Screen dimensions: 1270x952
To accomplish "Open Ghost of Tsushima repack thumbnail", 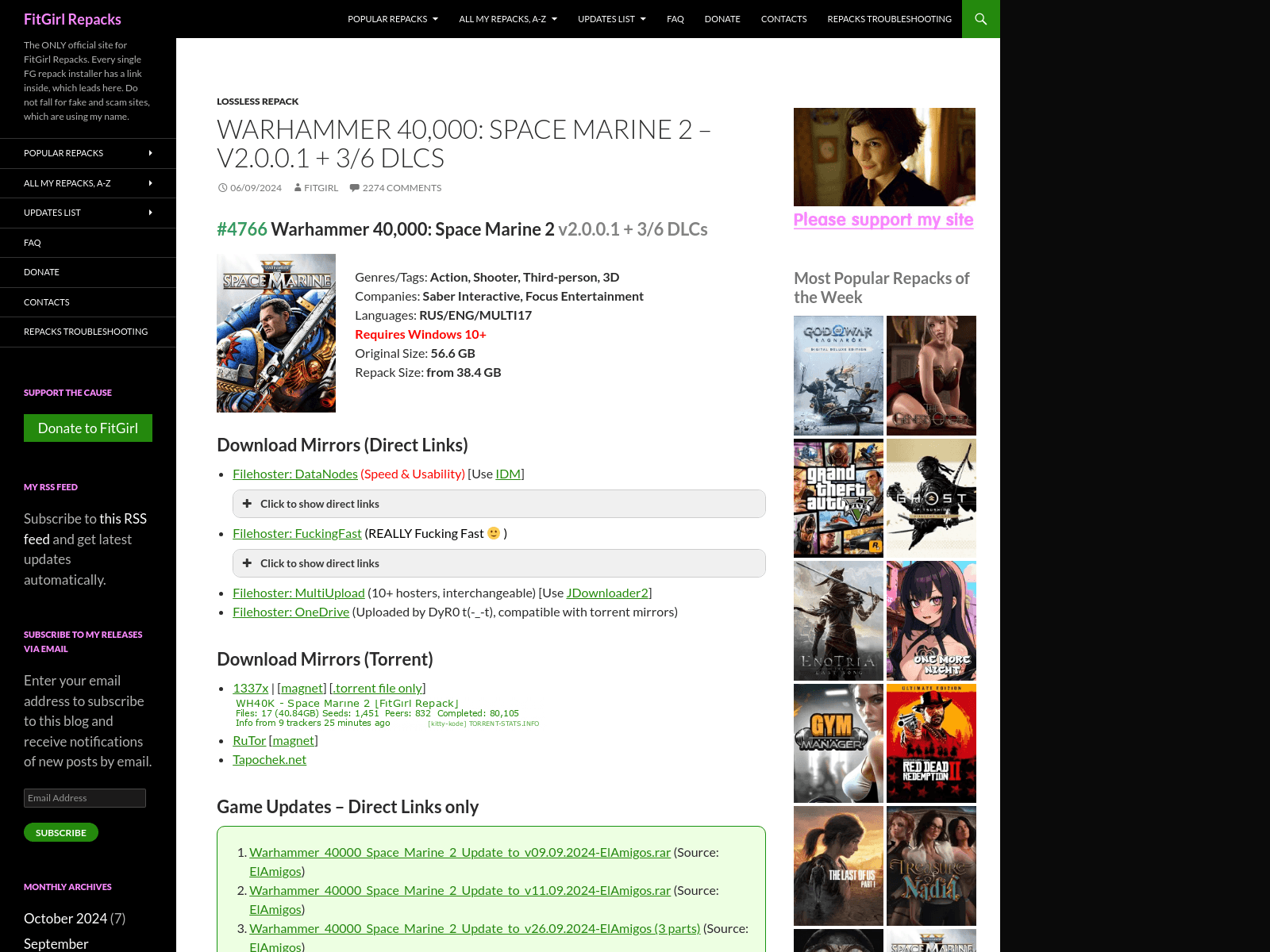I will point(931,498).
